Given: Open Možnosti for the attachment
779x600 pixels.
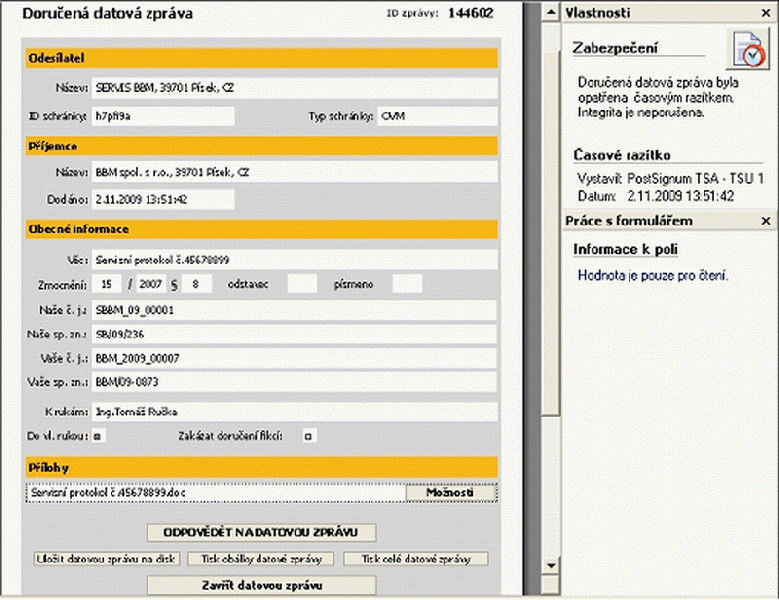Looking at the screenshot, I should pos(450,492).
